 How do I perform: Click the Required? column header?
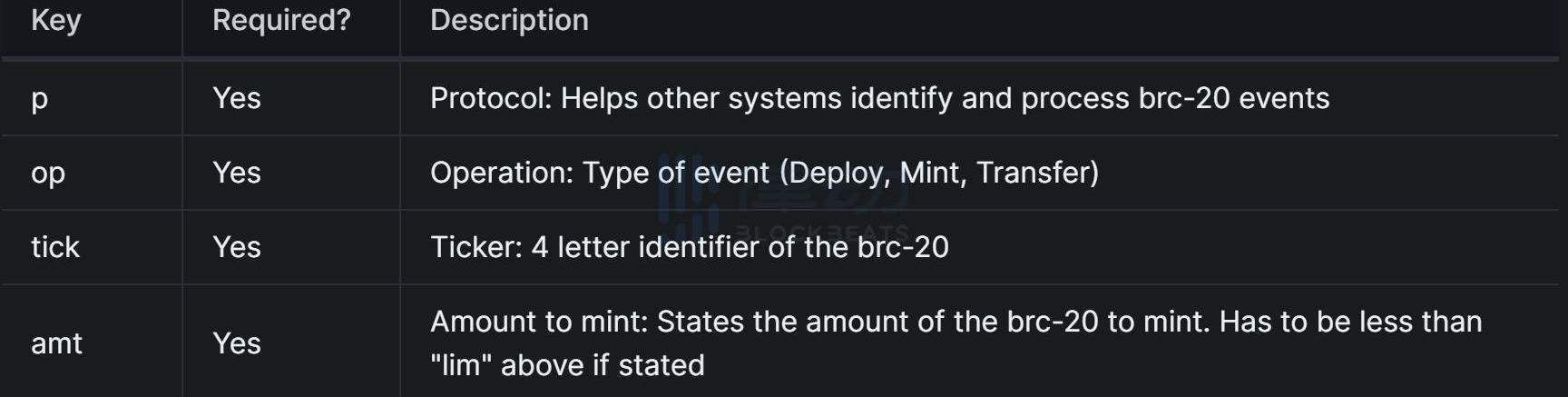281,20
